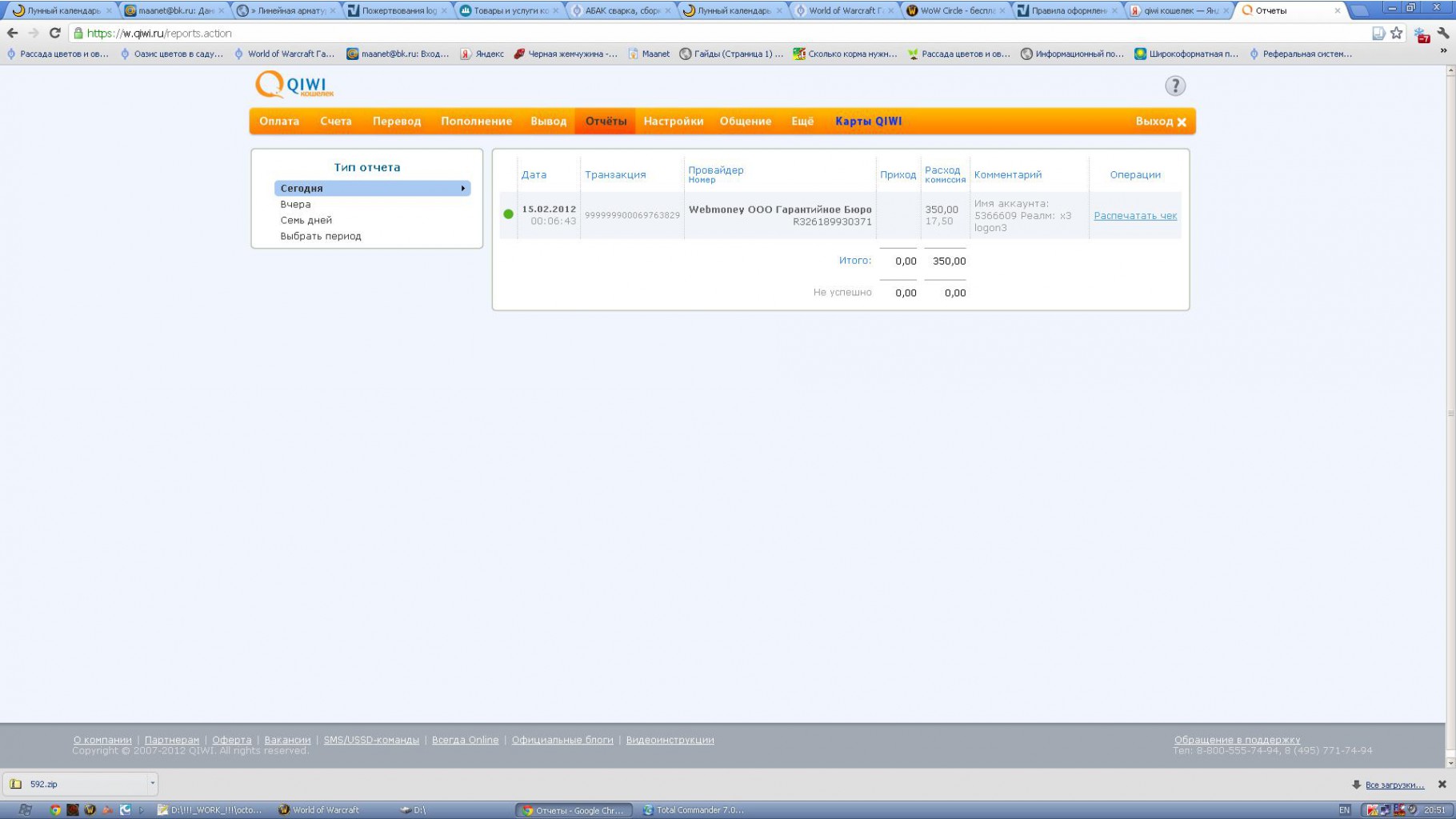Bookmark this page with the star icon
This screenshot has width=1456, height=819.
pos(1396,33)
